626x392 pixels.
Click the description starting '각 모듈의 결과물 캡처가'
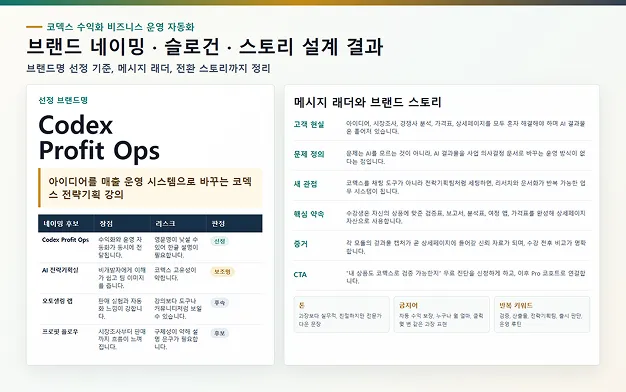click(x=466, y=247)
